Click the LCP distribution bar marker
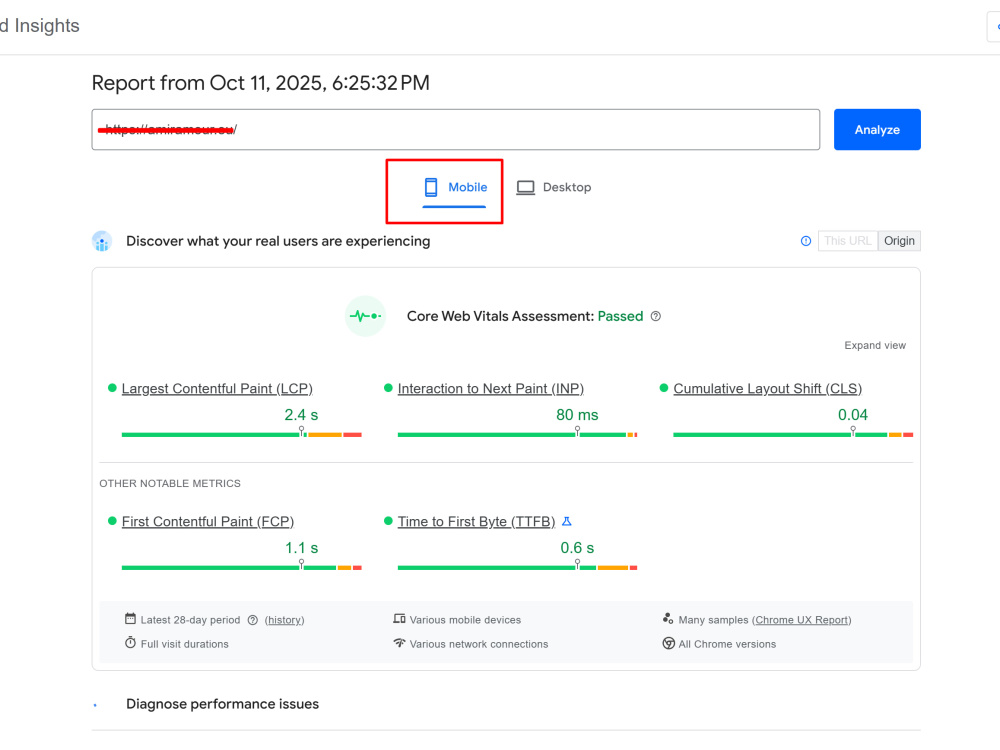 [x=302, y=432]
